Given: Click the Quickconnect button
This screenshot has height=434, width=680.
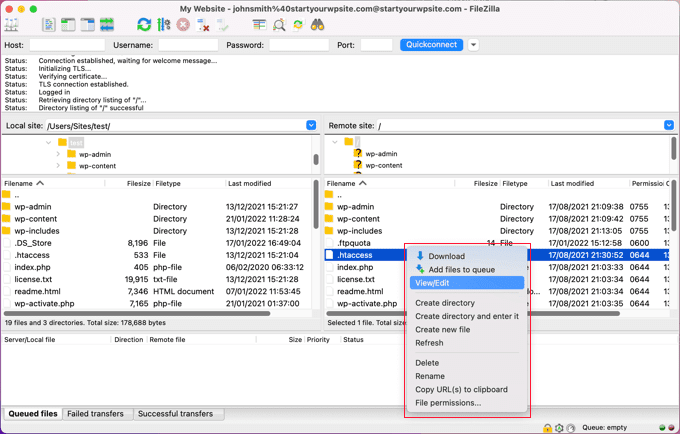Looking at the screenshot, I should pos(432,45).
